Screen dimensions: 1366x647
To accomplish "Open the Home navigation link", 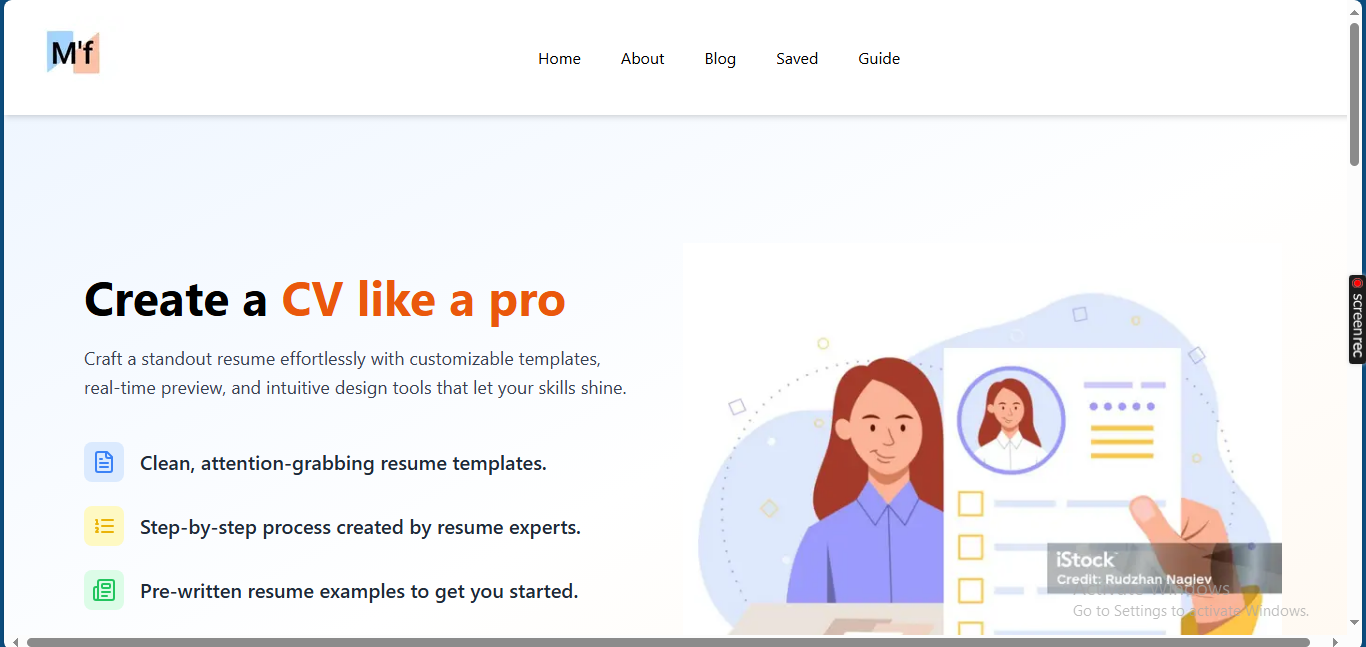I will point(559,59).
